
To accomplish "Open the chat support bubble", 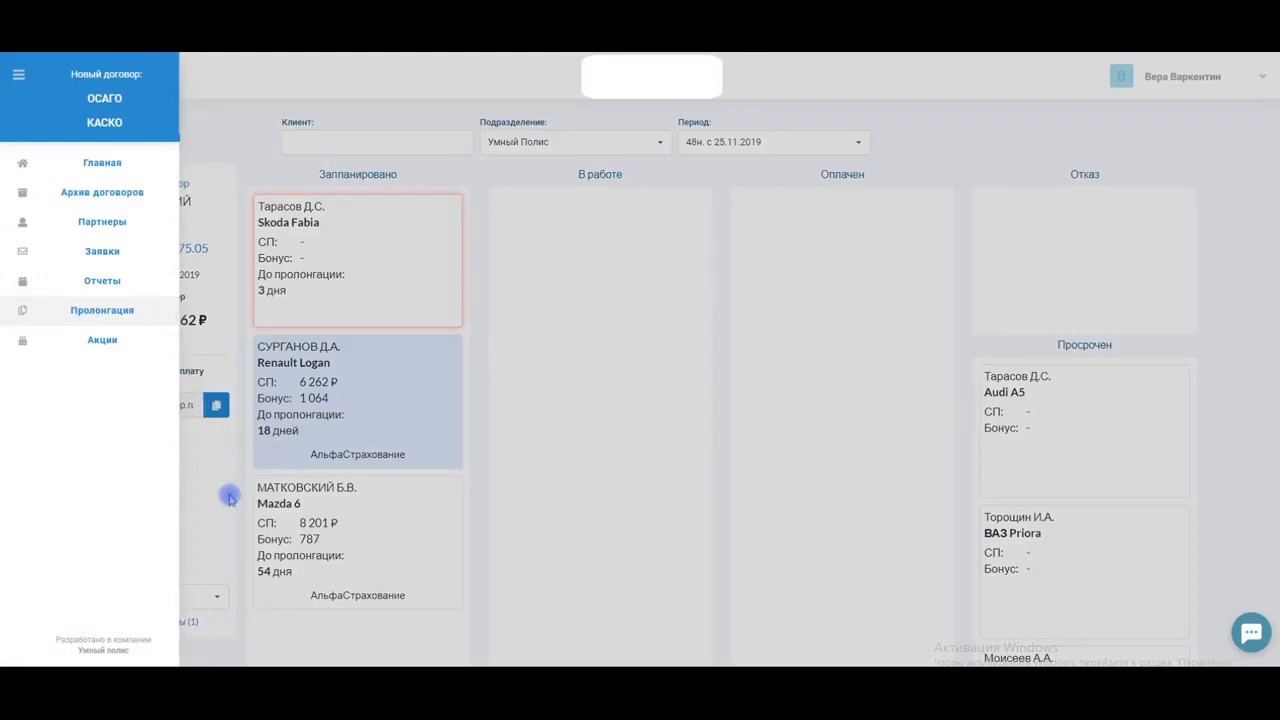I will coord(1251,632).
